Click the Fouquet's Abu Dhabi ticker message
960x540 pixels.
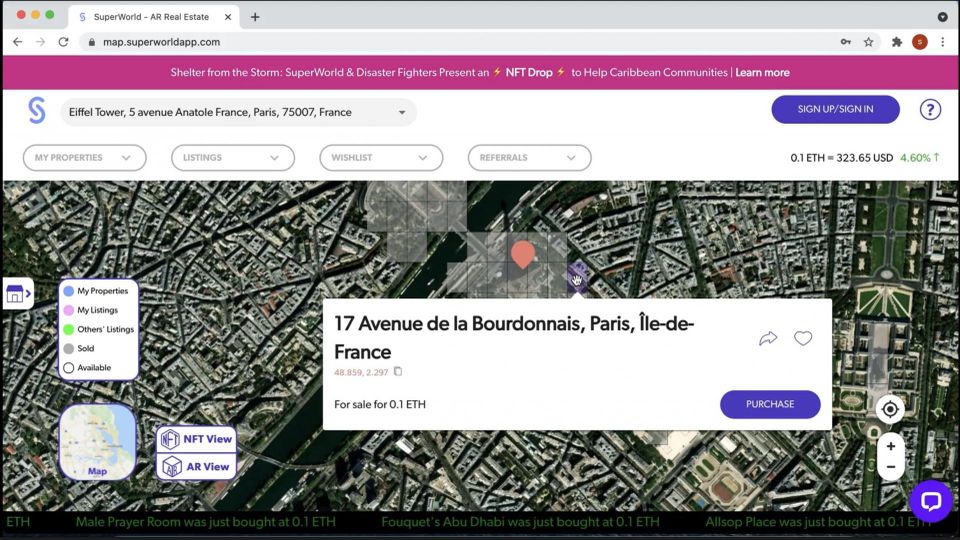click(520, 522)
